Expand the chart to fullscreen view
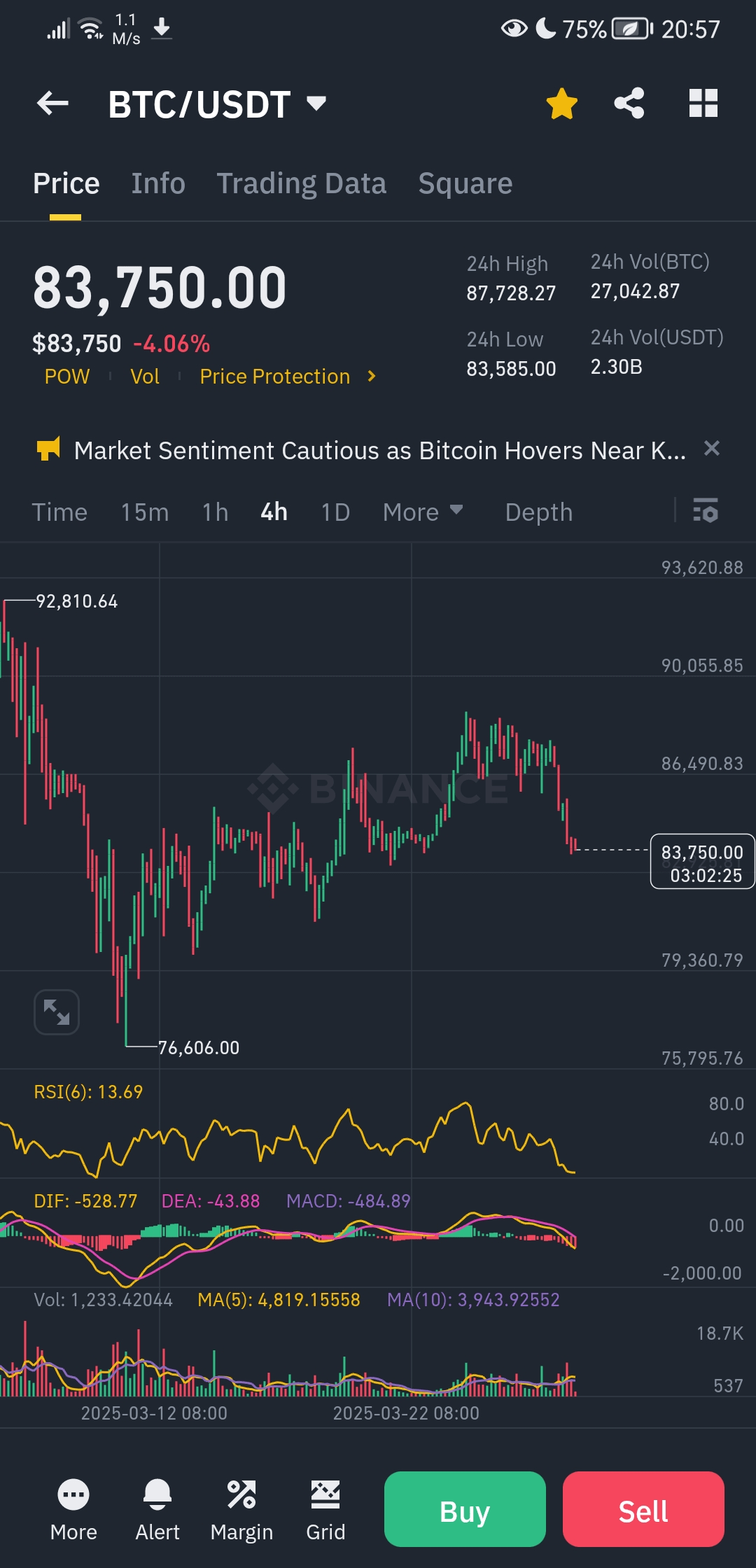Image resolution: width=756 pixels, height=1568 pixels. (56, 1011)
